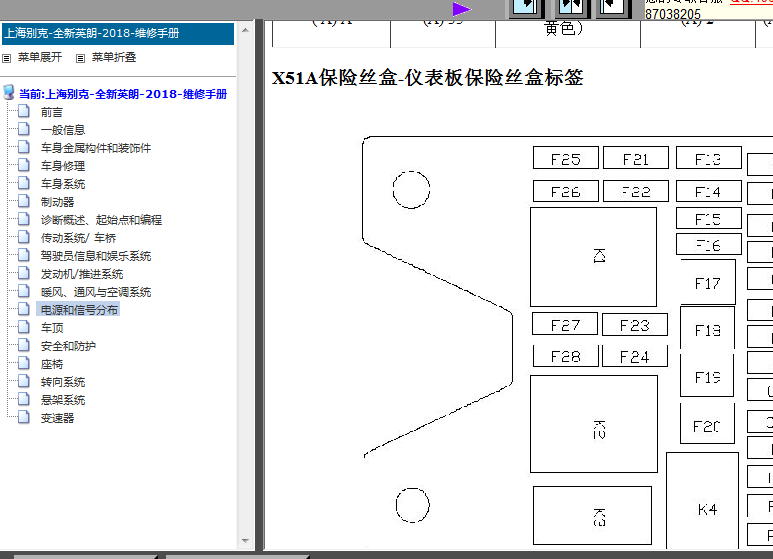Open 安全和防护 section

coord(69,346)
